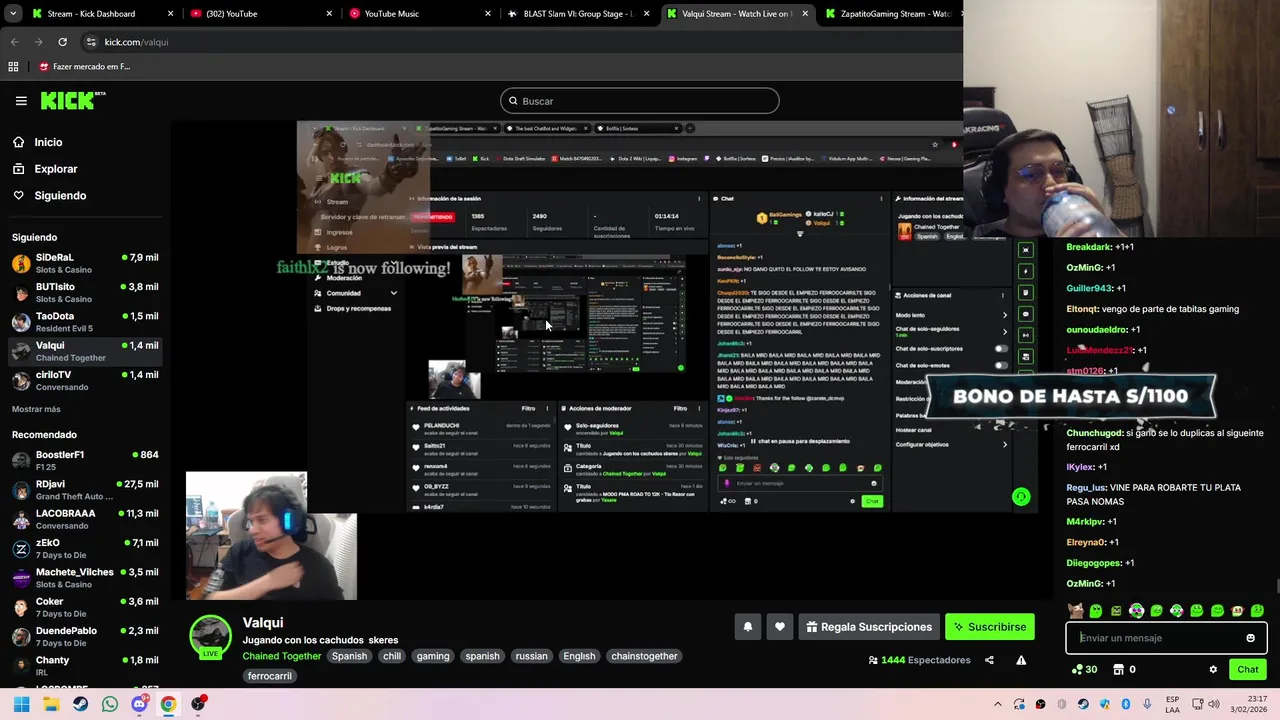This screenshot has width=1280, height=720.
Task: Click the search magnifier icon
Action: tap(513, 101)
